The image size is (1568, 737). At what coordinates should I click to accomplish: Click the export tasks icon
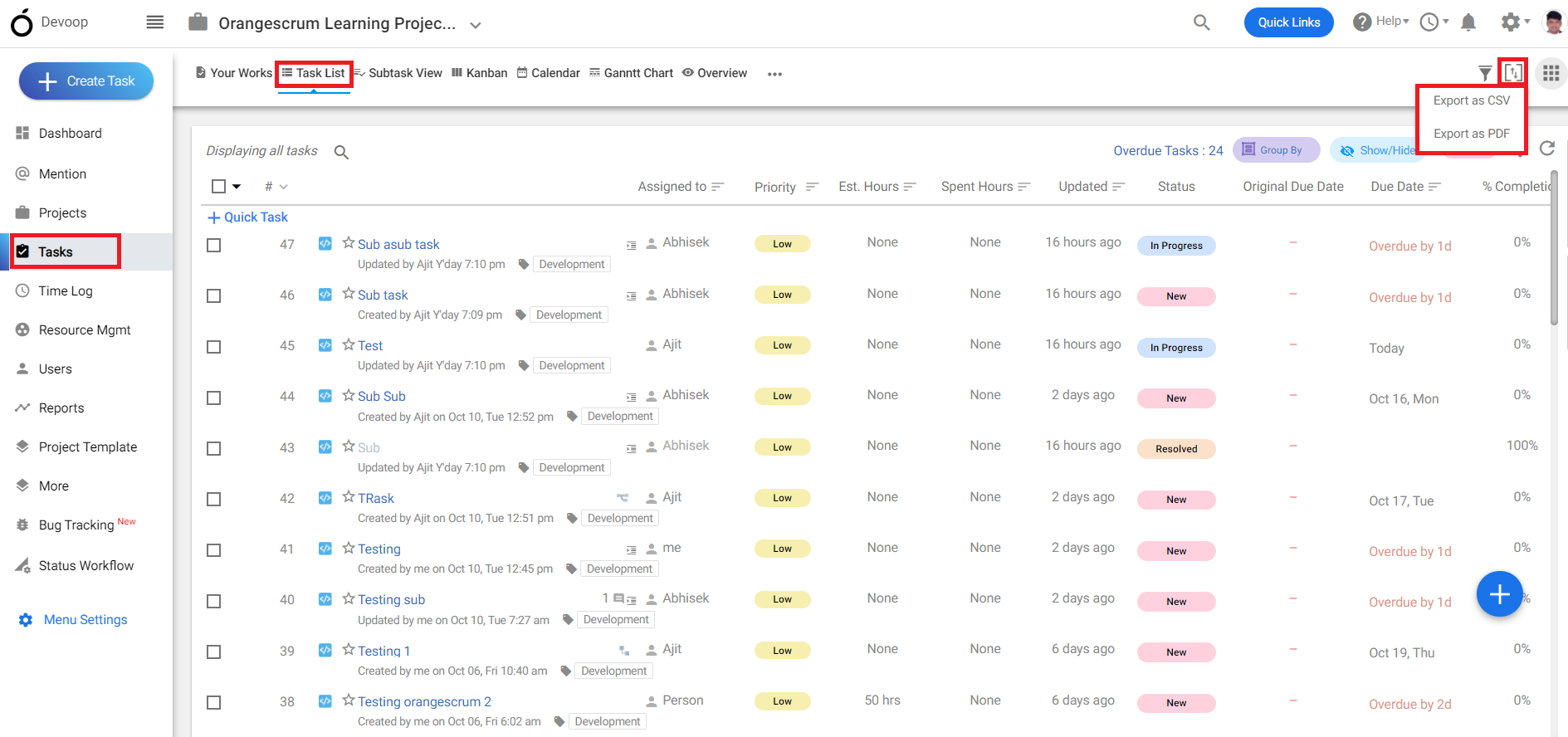pyautogui.click(x=1513, y=73)
